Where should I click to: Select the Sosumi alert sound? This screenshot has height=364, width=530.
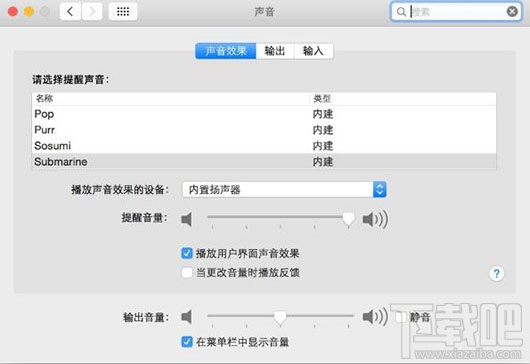pyautogui.click(x=264, y=146)
